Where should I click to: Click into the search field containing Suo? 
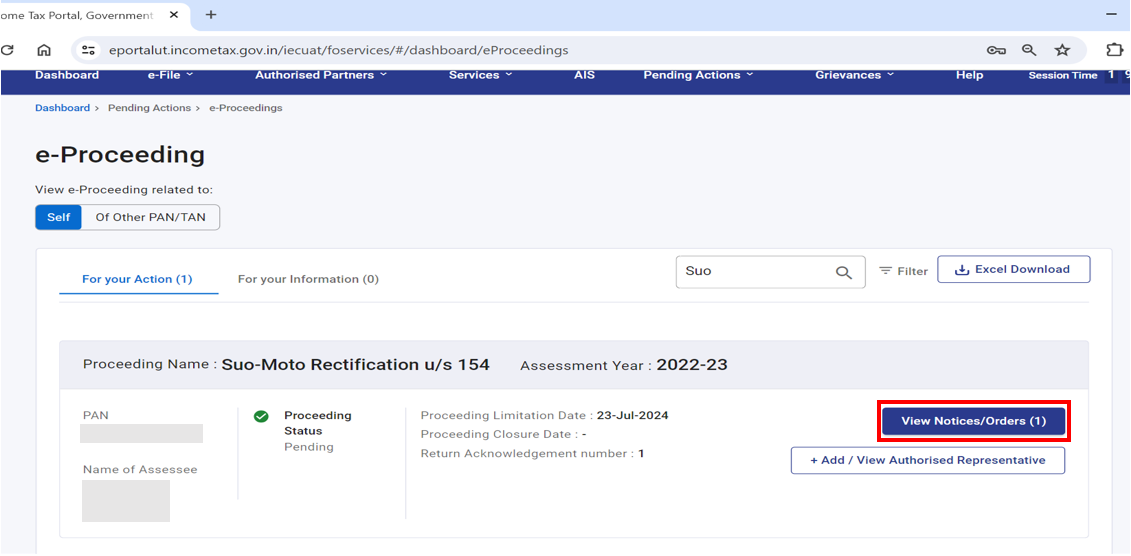[750, 271]
